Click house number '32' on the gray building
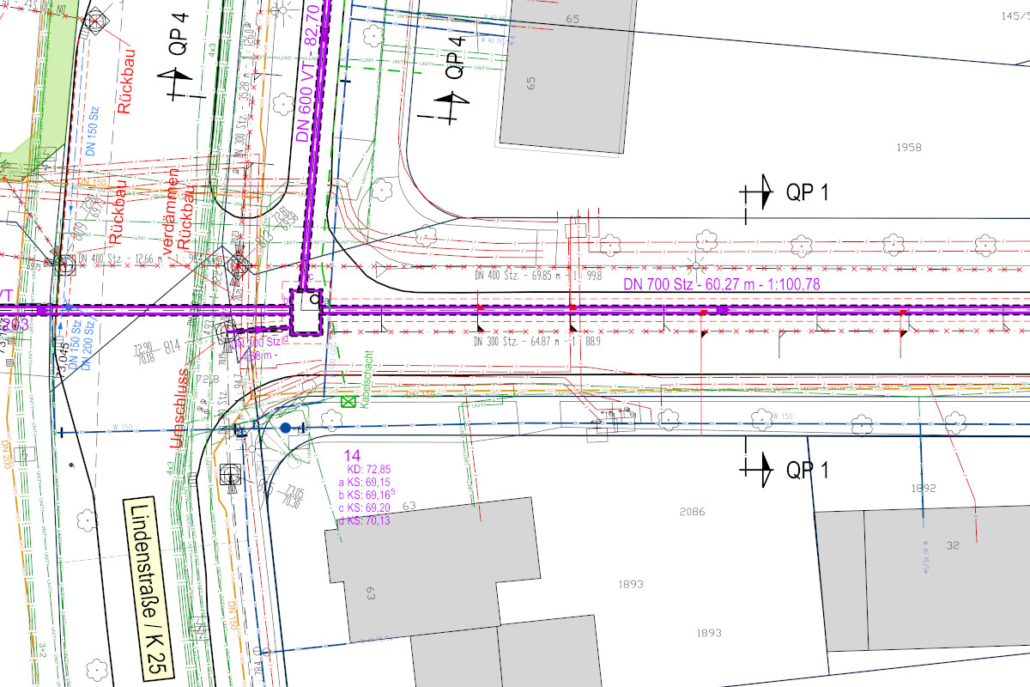 952,545
